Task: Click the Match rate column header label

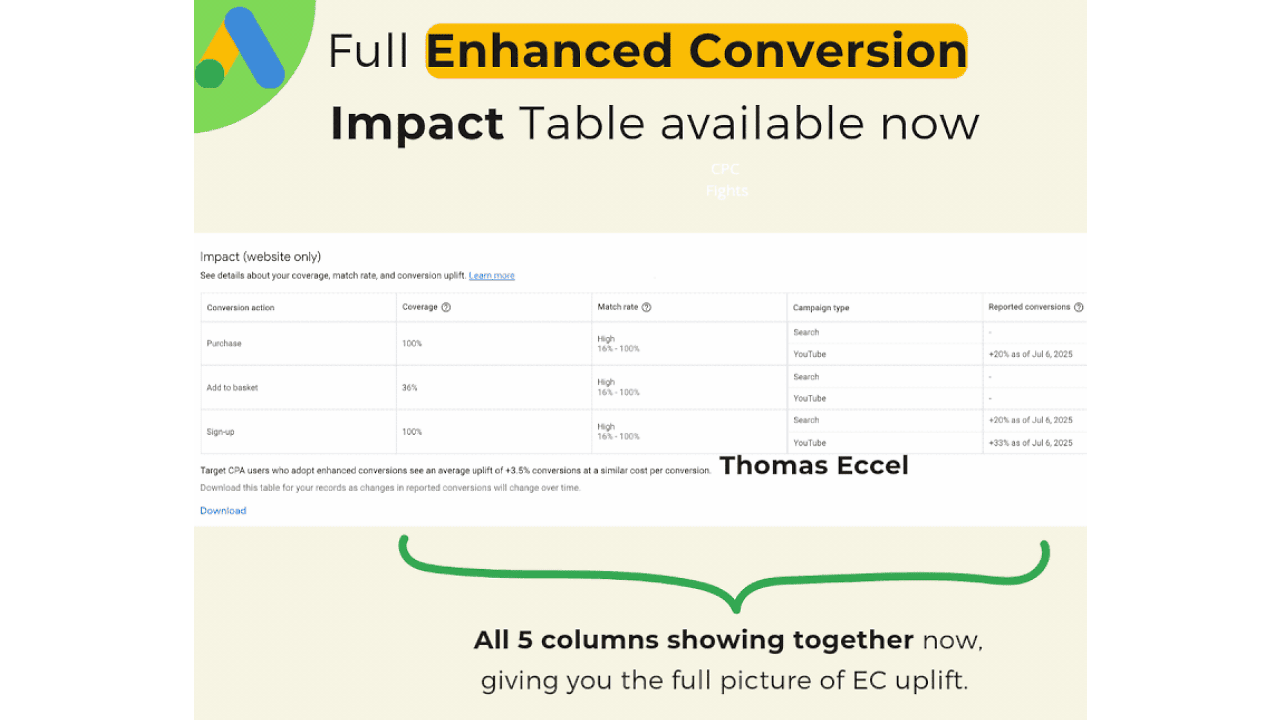Action: pos(617,307)
